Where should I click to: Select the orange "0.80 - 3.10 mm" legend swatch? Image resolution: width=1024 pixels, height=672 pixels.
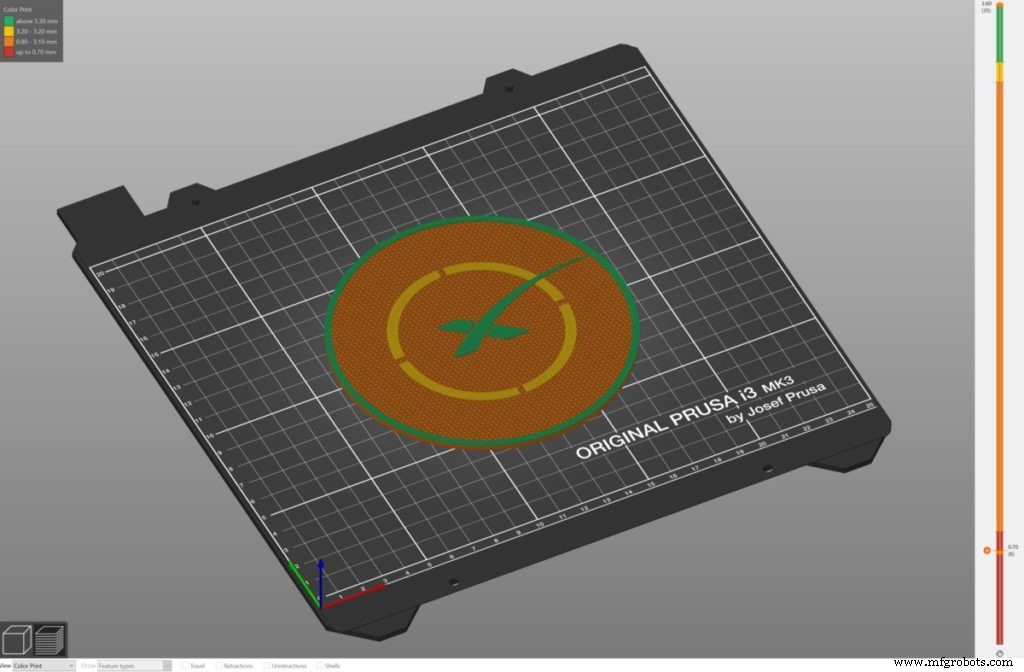tap(8, 42)
